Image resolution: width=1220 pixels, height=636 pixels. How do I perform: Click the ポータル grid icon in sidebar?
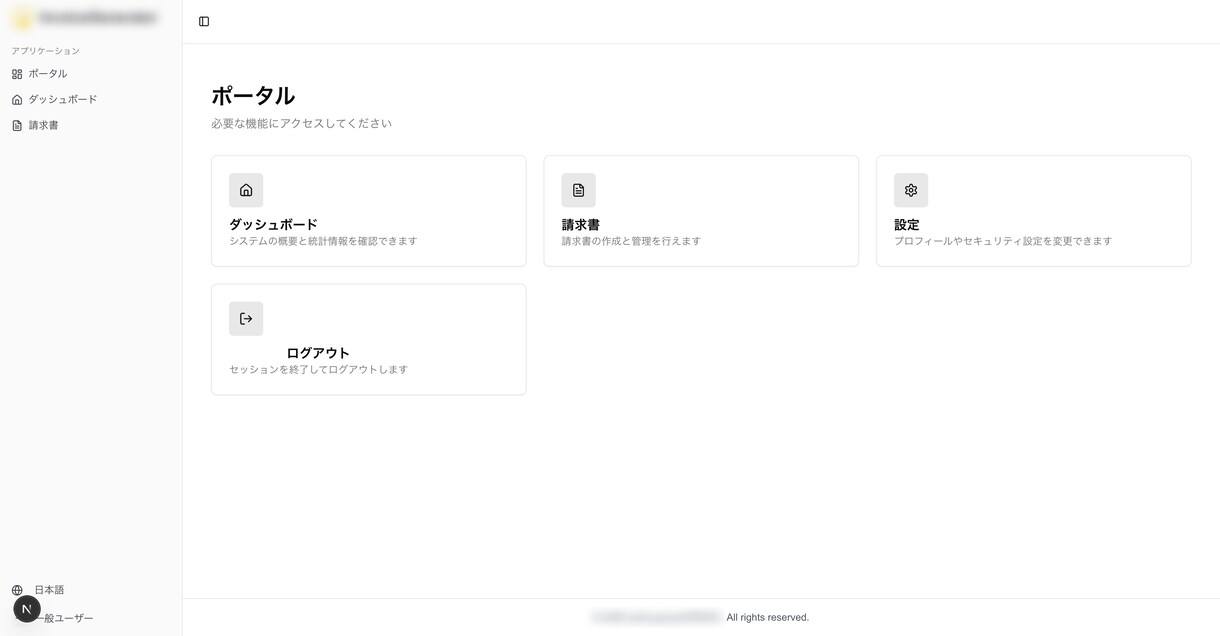[x=17, y=74]
